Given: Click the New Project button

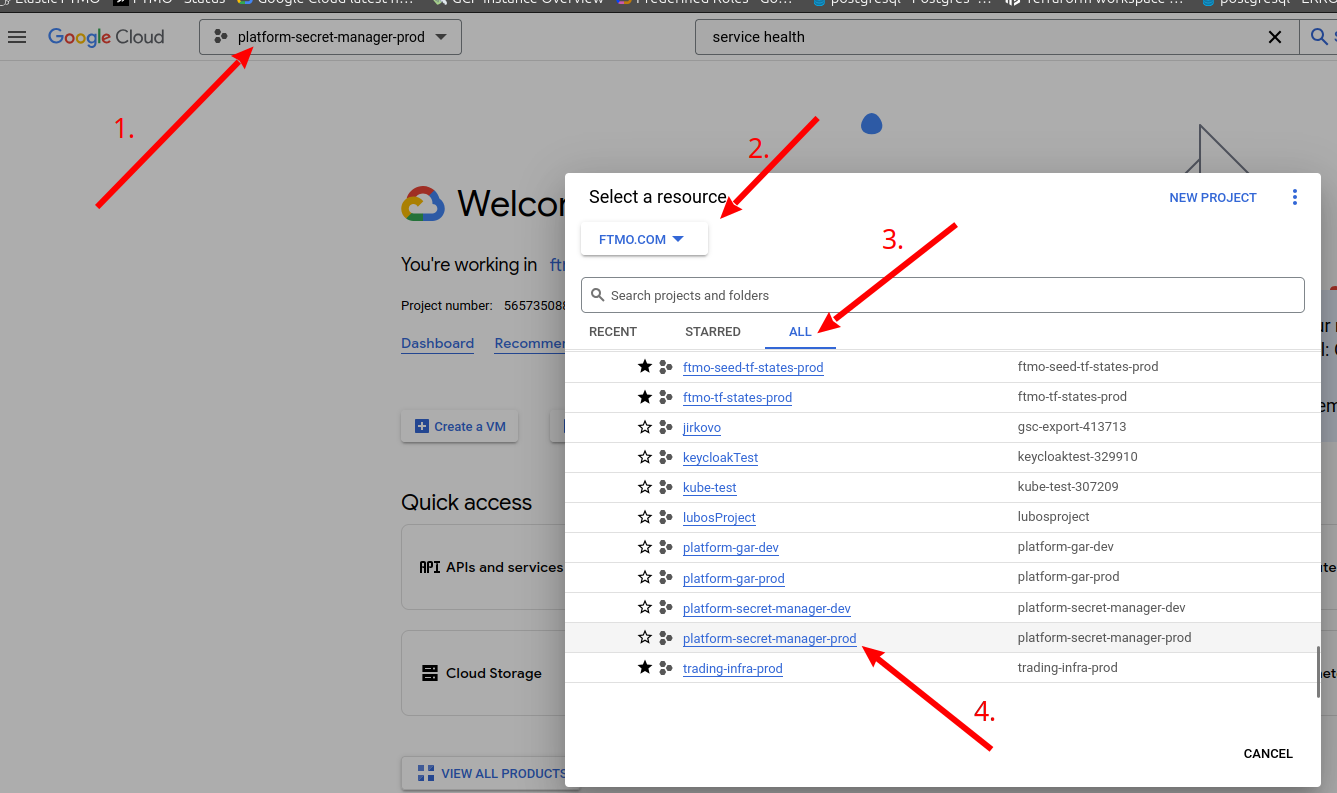Looking at the screenshot, I should coord(1212,198).
